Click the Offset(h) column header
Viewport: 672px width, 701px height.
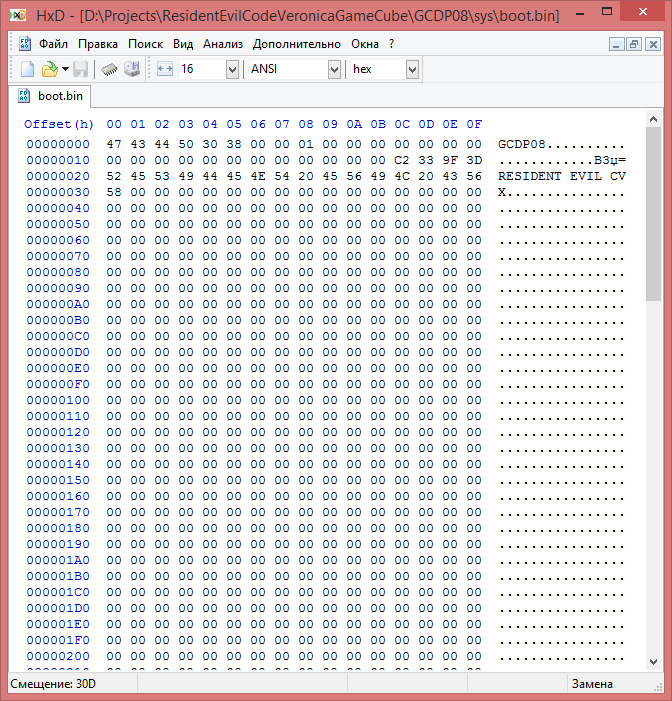59,124
